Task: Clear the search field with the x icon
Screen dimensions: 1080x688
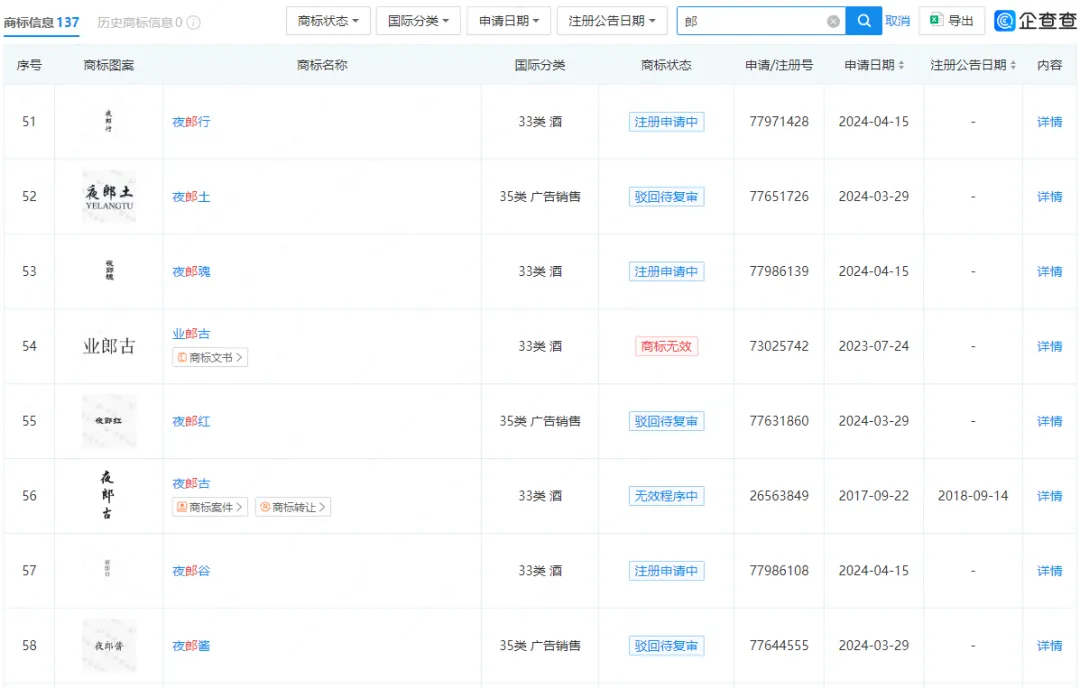Action: click(833, 21)
